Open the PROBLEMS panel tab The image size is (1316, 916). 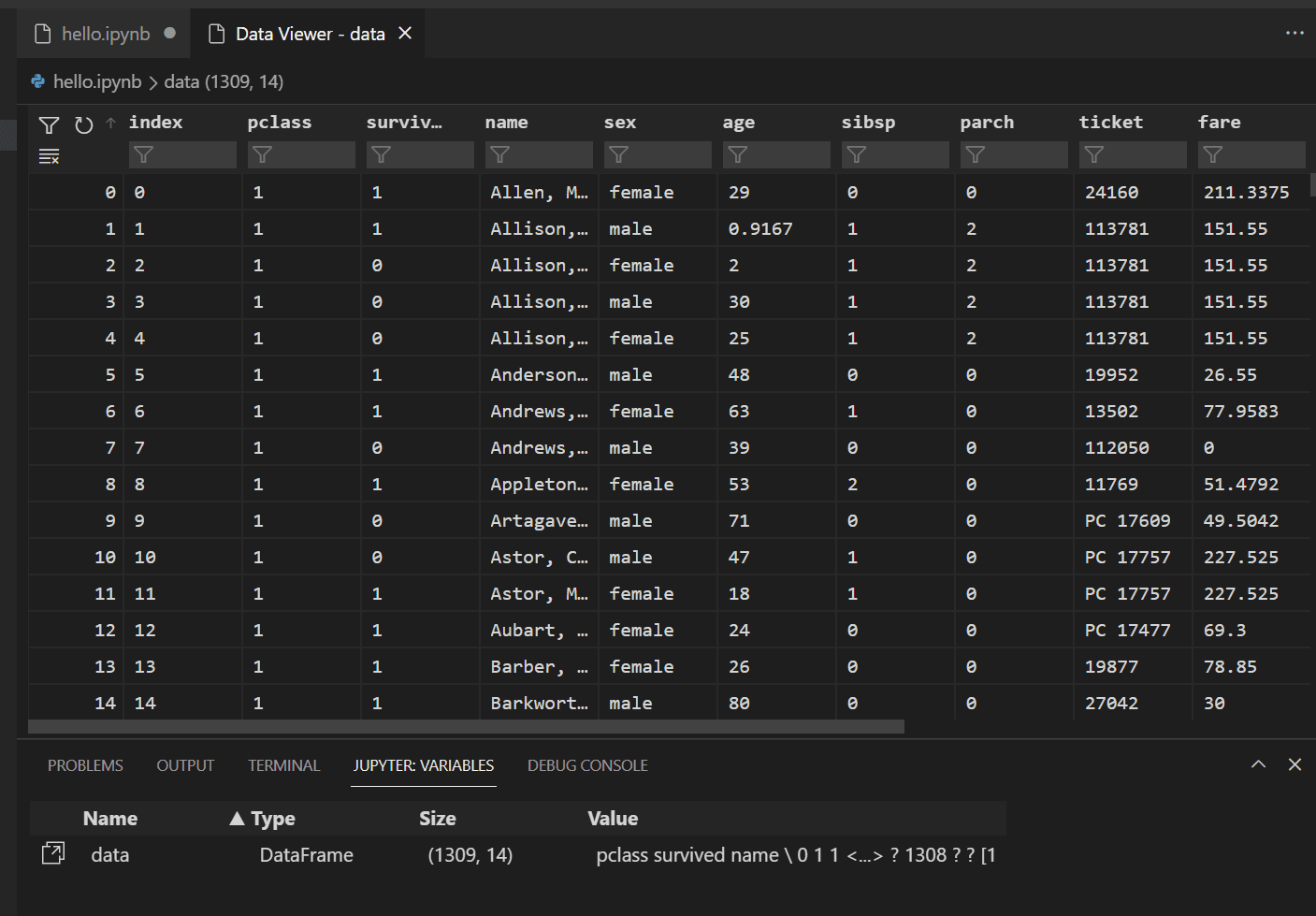point(84,765)
